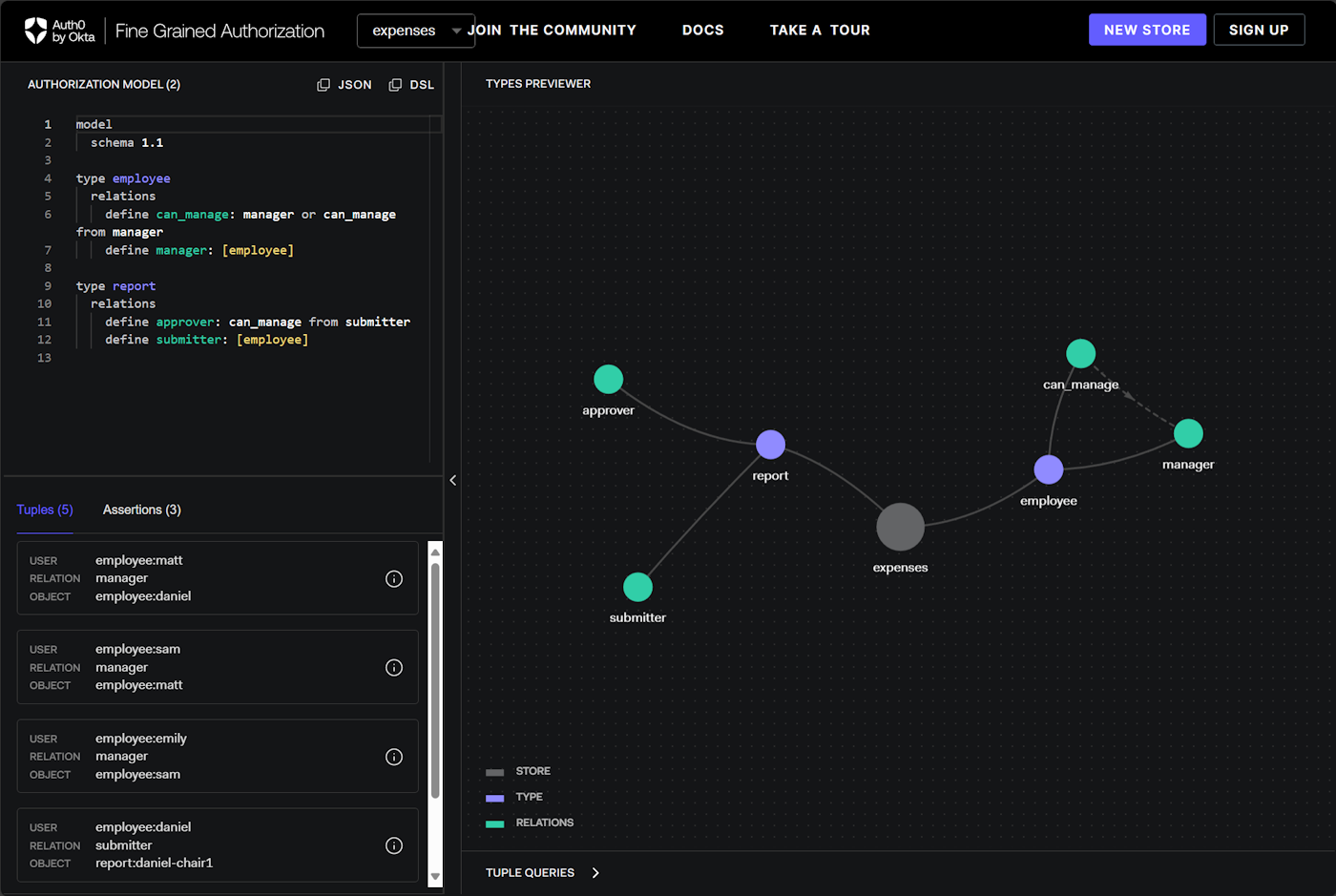Screen dimensions: 1336x896
Task: Show info for the daniel submitter tuple
Action: coord(393,845)
